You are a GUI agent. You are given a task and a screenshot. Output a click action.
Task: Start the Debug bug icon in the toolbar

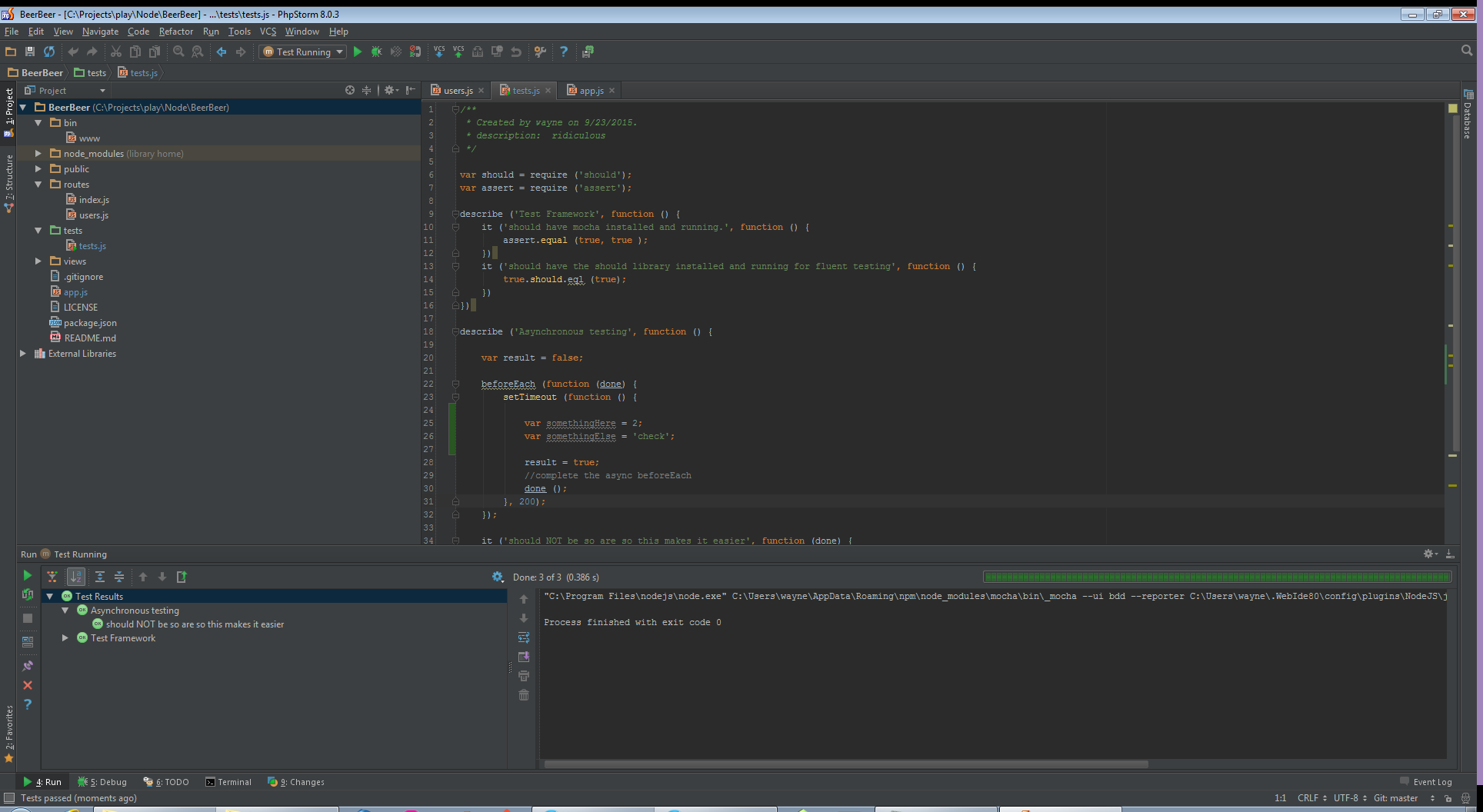[377, 52]
